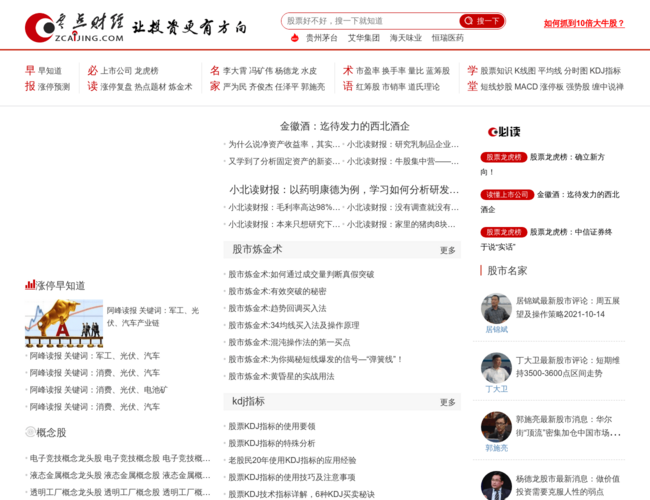This screenshot has height=500, width=650.
Task: Click 郭施亮 avatar photo
Action: pyautogui.click(x=496, y=427)
